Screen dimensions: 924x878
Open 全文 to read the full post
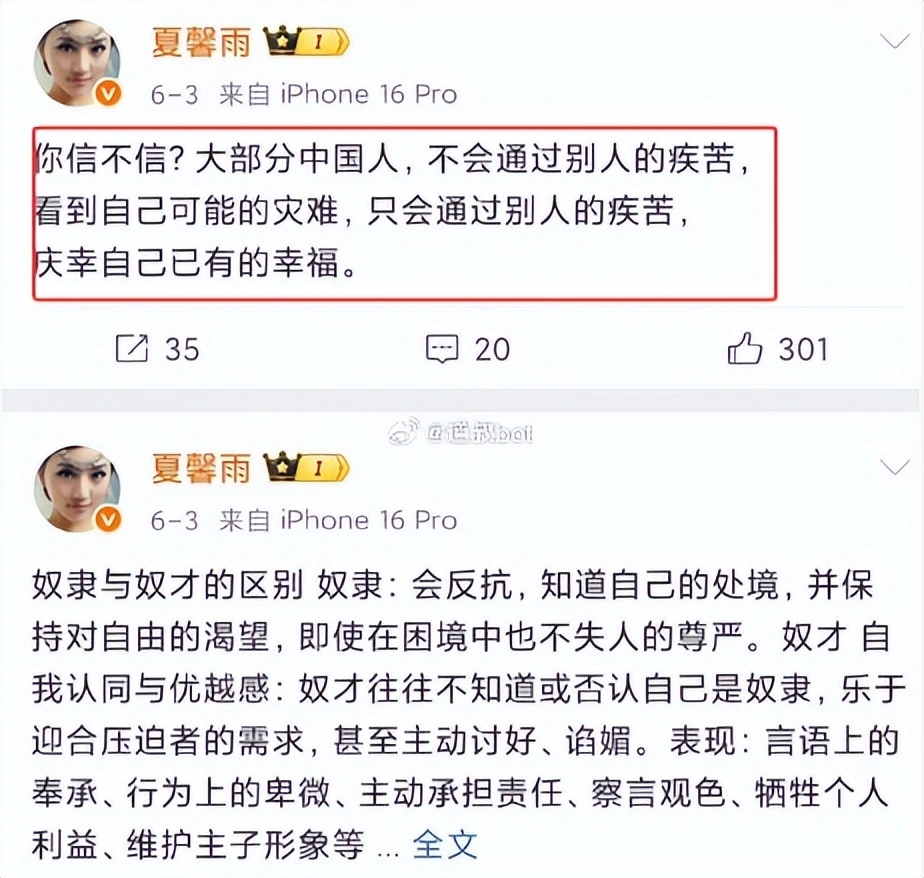(445, 845)
